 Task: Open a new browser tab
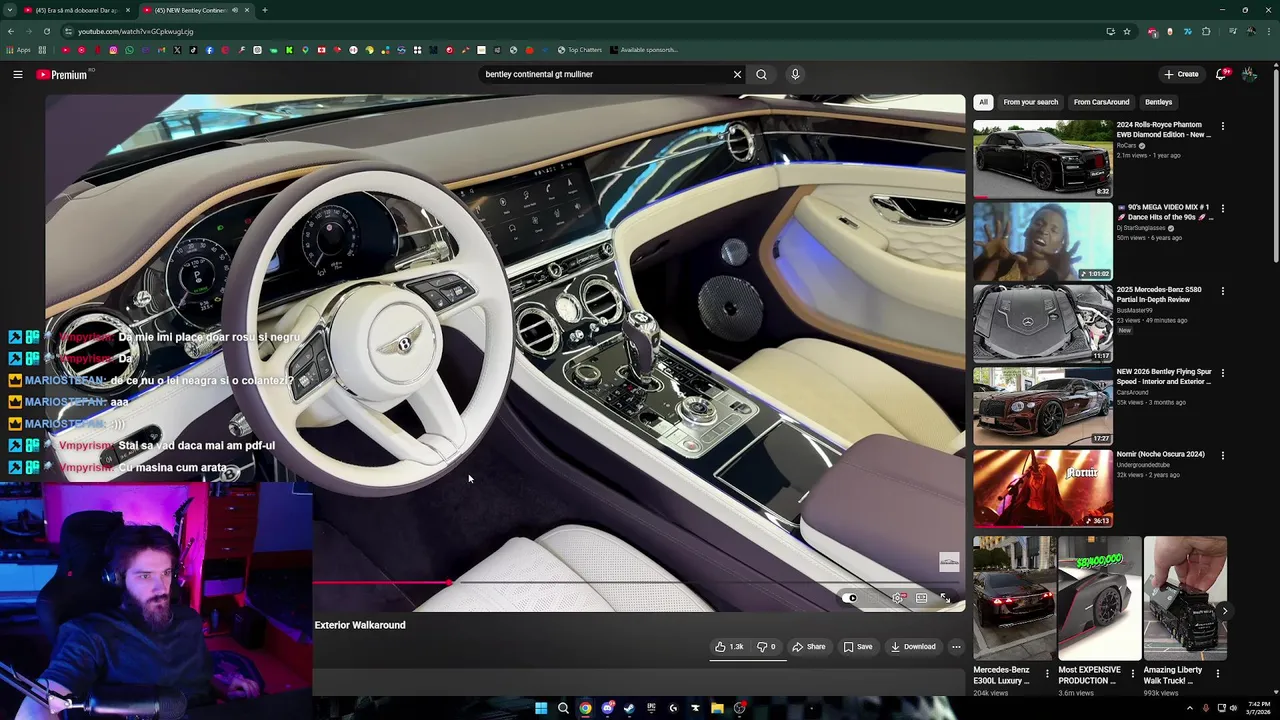(x=265, y=10)
